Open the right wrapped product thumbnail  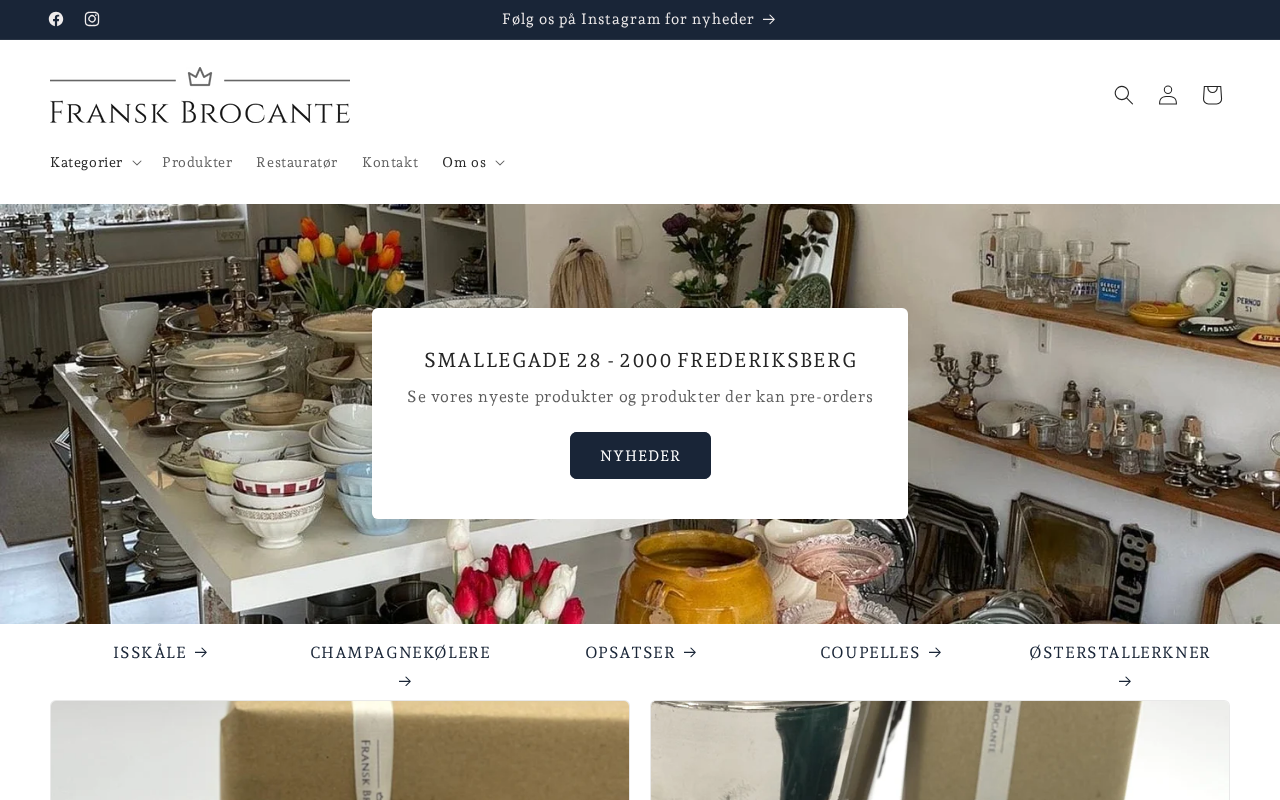940,750
